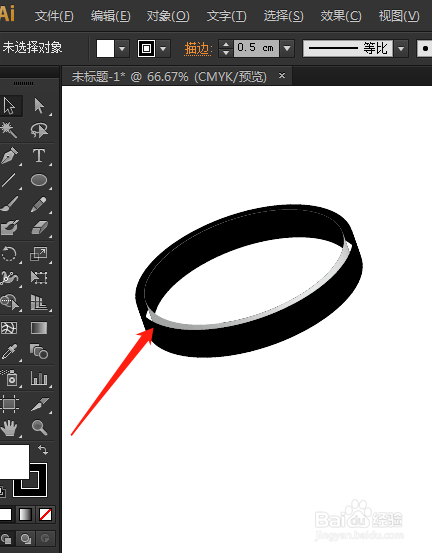Close the 未标题-1* document tab

tap(282, 75)
